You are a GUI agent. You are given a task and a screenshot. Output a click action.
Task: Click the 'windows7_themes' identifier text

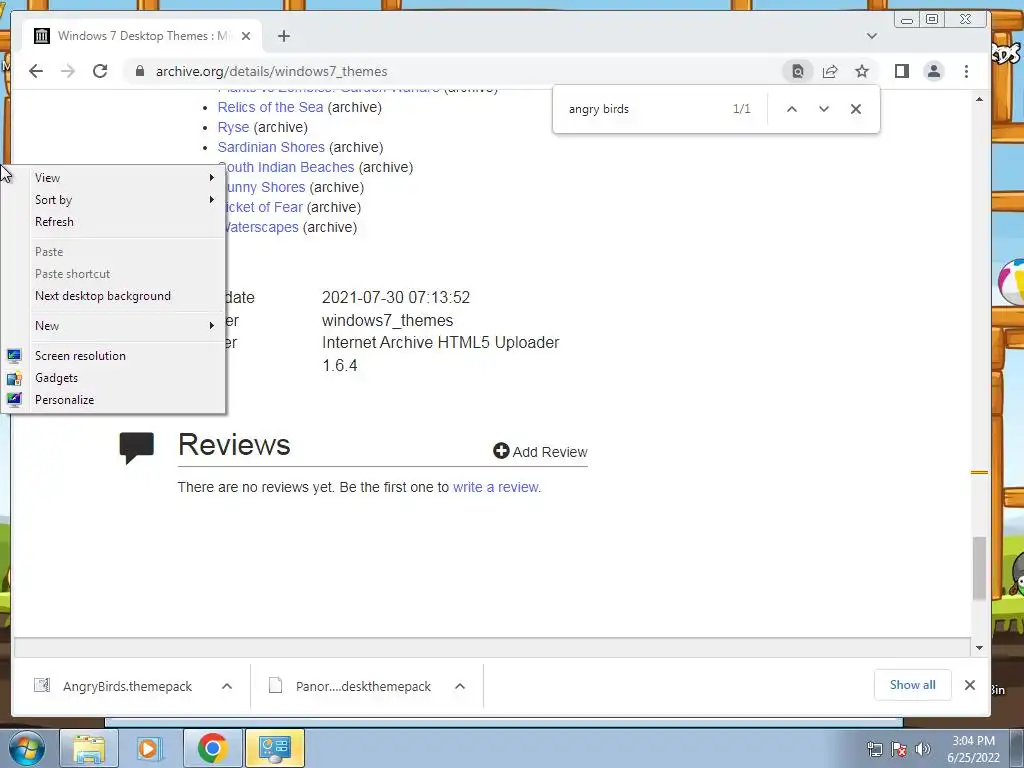pyautogui.click(x=387, y=321)
